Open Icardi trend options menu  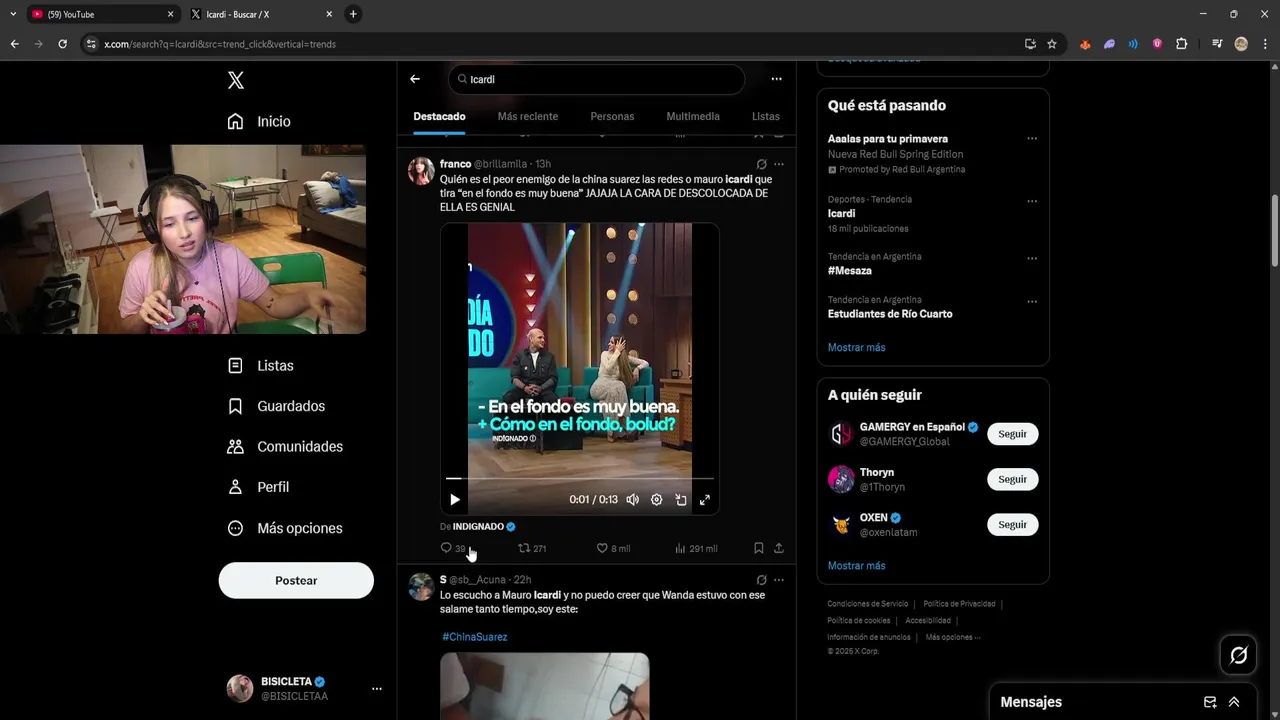1032,200
